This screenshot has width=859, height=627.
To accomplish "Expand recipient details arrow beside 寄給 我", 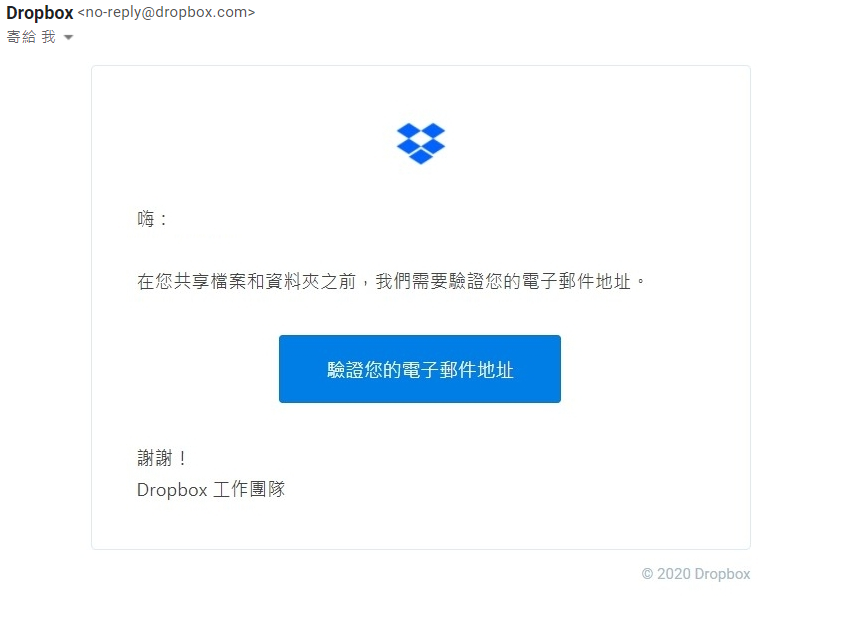I will tap(68, 38).
